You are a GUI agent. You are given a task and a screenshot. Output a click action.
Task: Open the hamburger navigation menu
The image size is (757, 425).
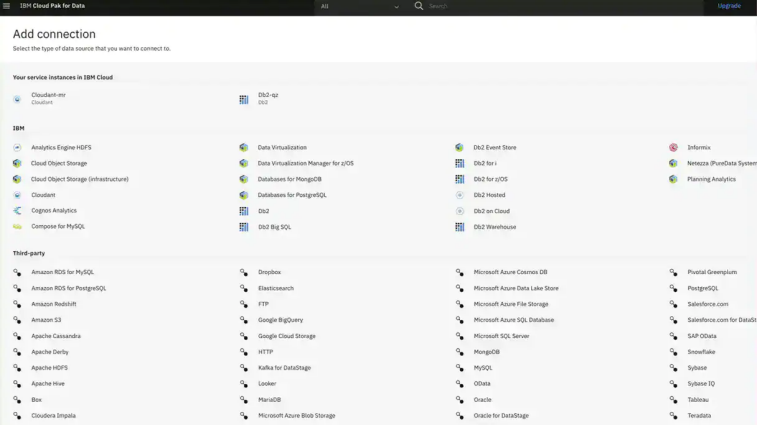click(x=6, y=6)
